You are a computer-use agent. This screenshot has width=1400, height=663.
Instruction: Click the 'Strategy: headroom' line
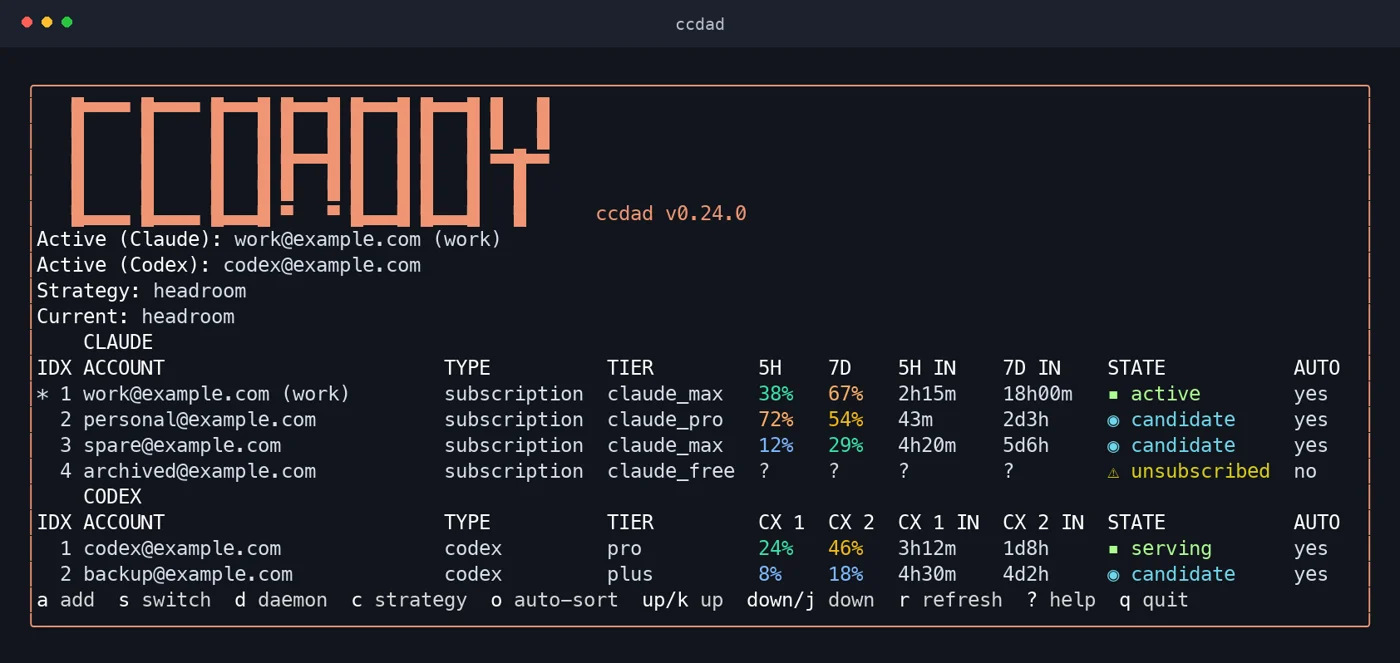coord(141,291)
